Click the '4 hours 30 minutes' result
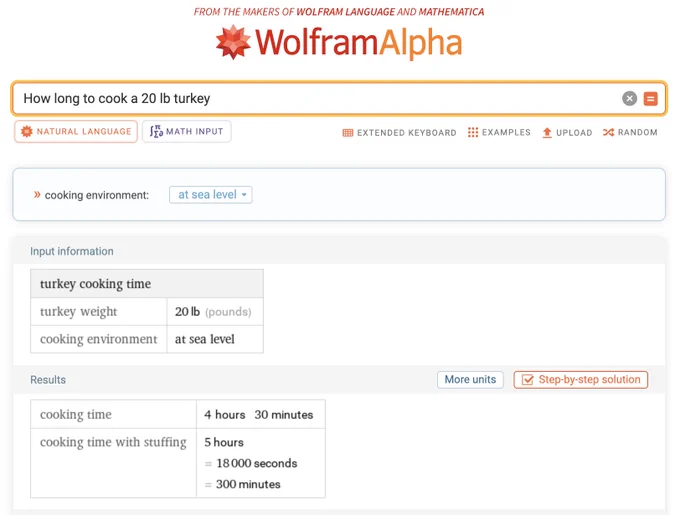The height and width of the screenshot is (515, 680). tap(259, 414)
